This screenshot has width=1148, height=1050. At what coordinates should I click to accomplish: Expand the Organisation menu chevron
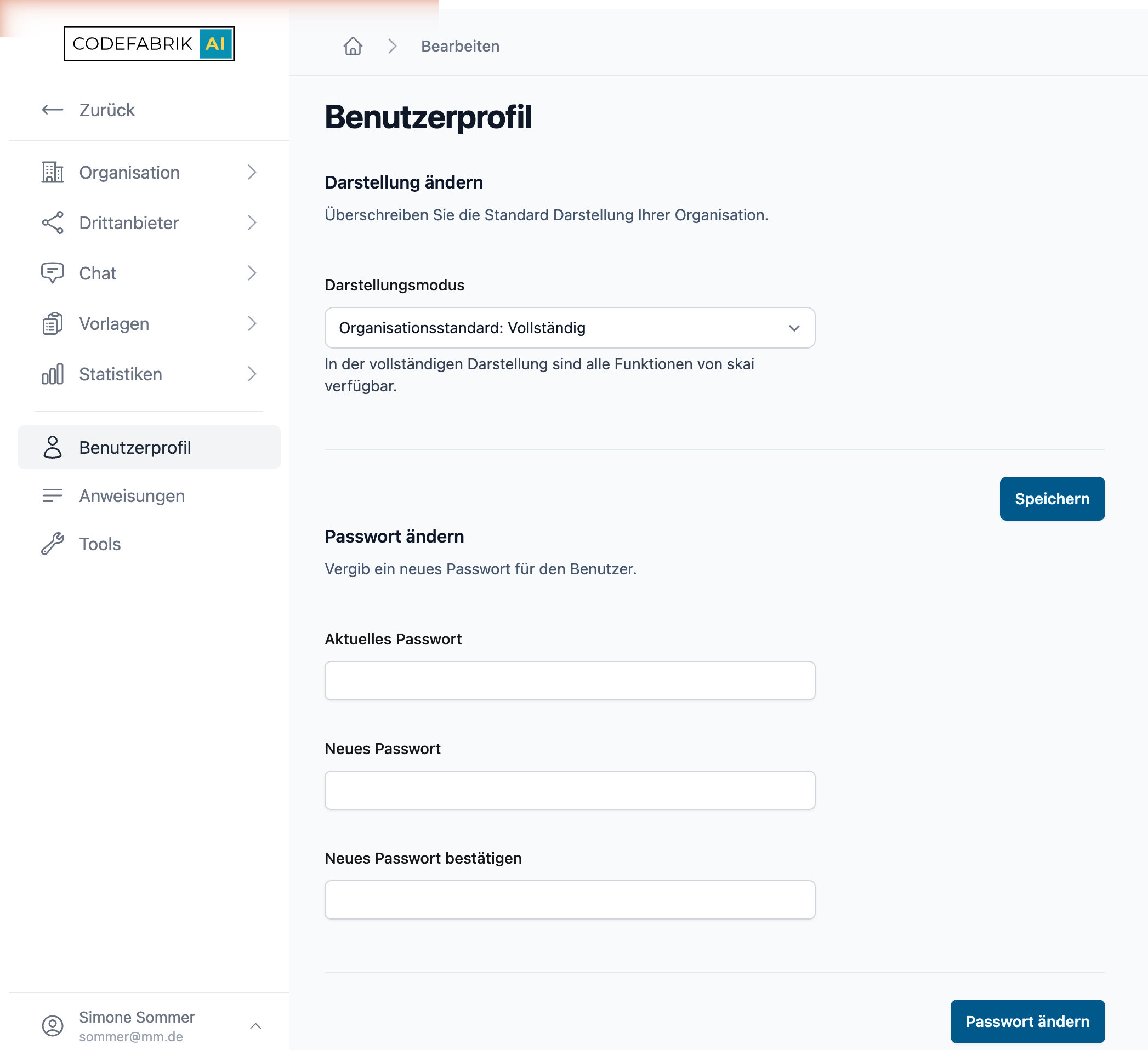[x=252, y=173]
